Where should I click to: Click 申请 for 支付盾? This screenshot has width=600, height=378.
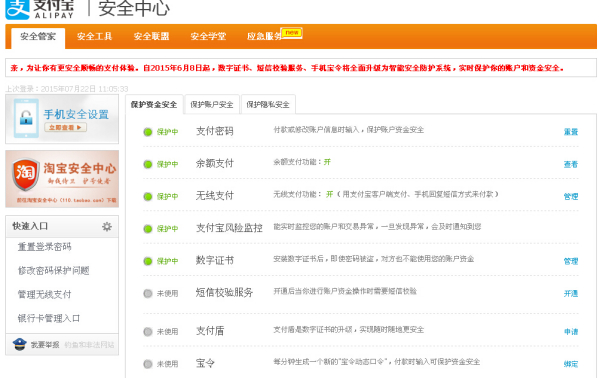click(x=571, y=332)
